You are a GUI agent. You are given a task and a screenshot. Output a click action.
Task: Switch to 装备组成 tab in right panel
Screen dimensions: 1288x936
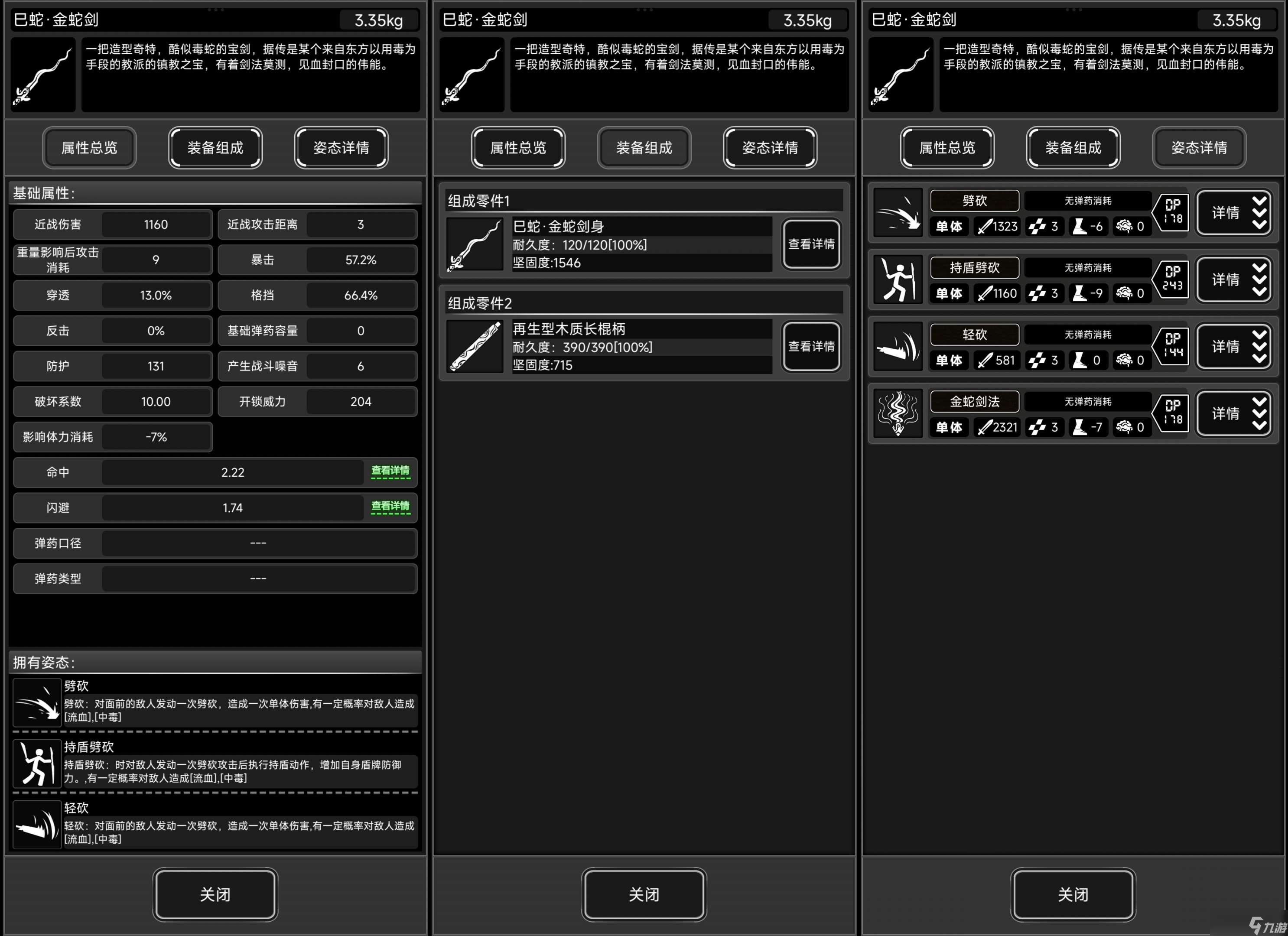point(1073,148)
